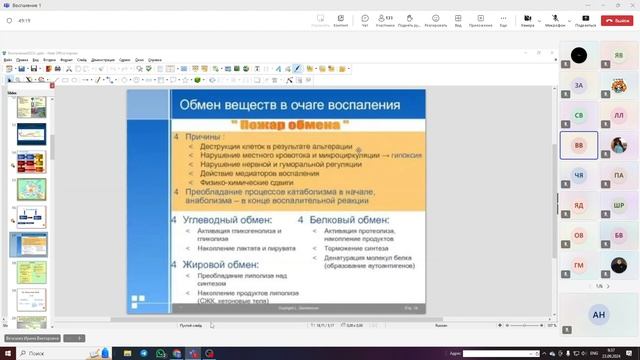Open the Content button in meeting toolbar
640x360 pixels.
340,20
